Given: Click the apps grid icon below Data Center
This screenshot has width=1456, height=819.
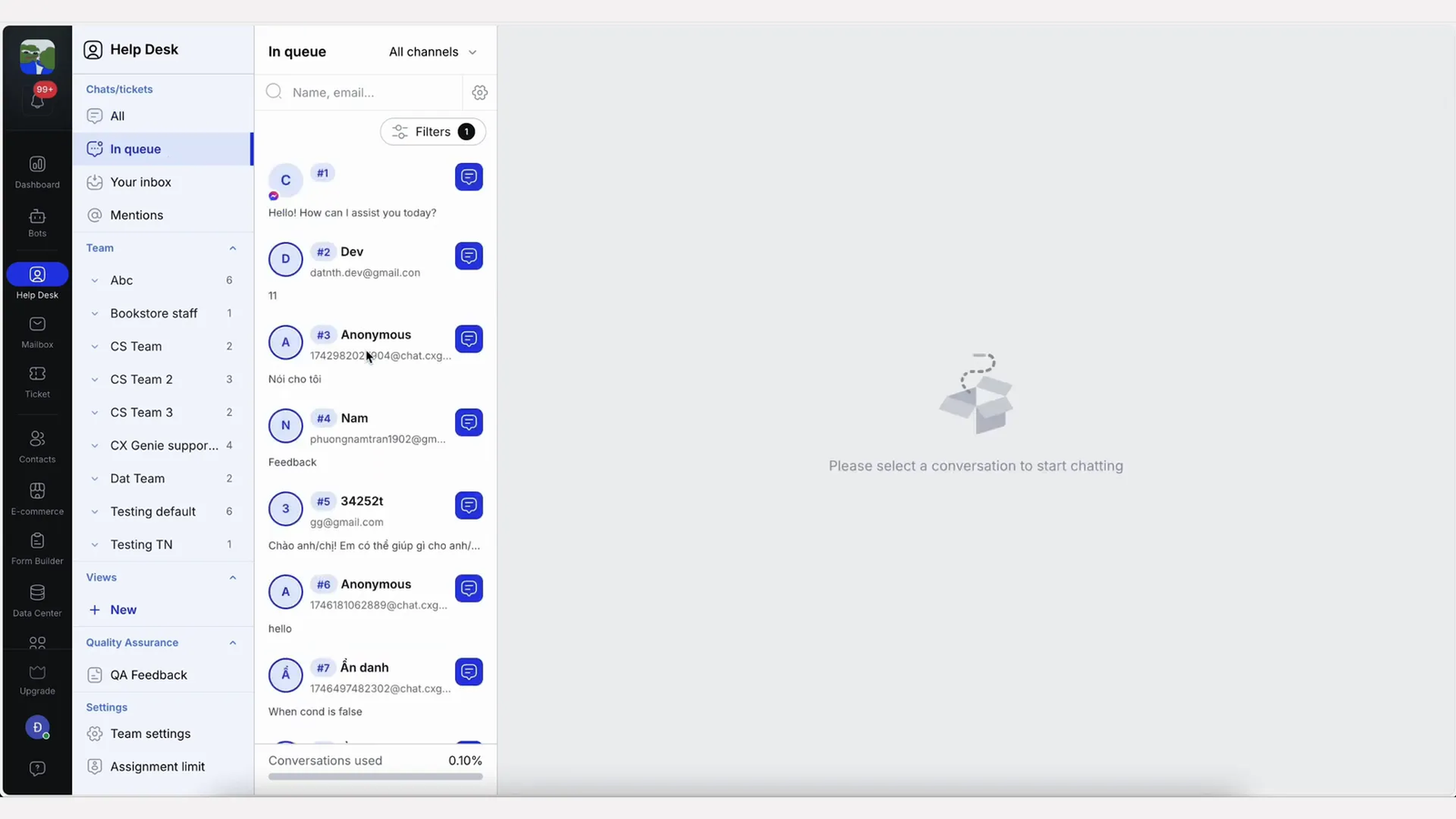Looking at the screenshot, I should (37, 642).
